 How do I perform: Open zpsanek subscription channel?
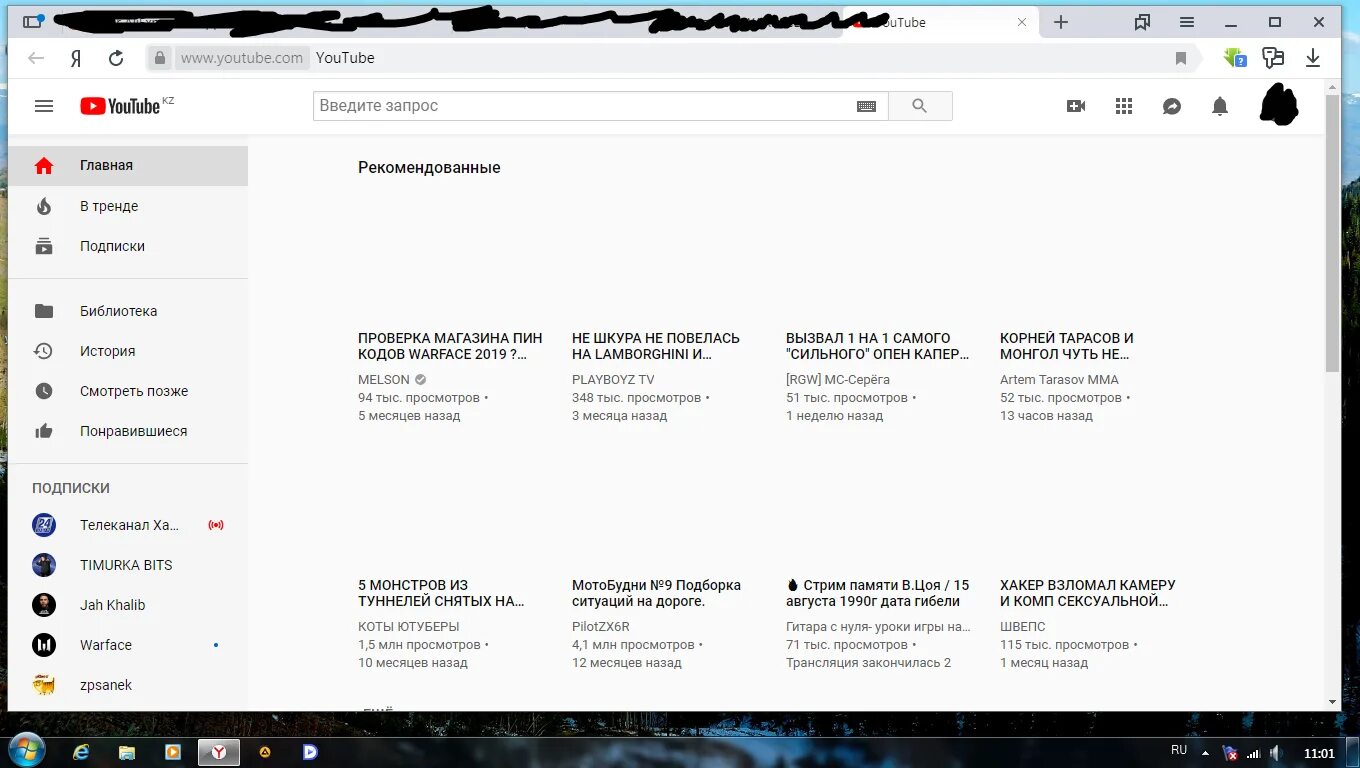(x=128, y=685)
